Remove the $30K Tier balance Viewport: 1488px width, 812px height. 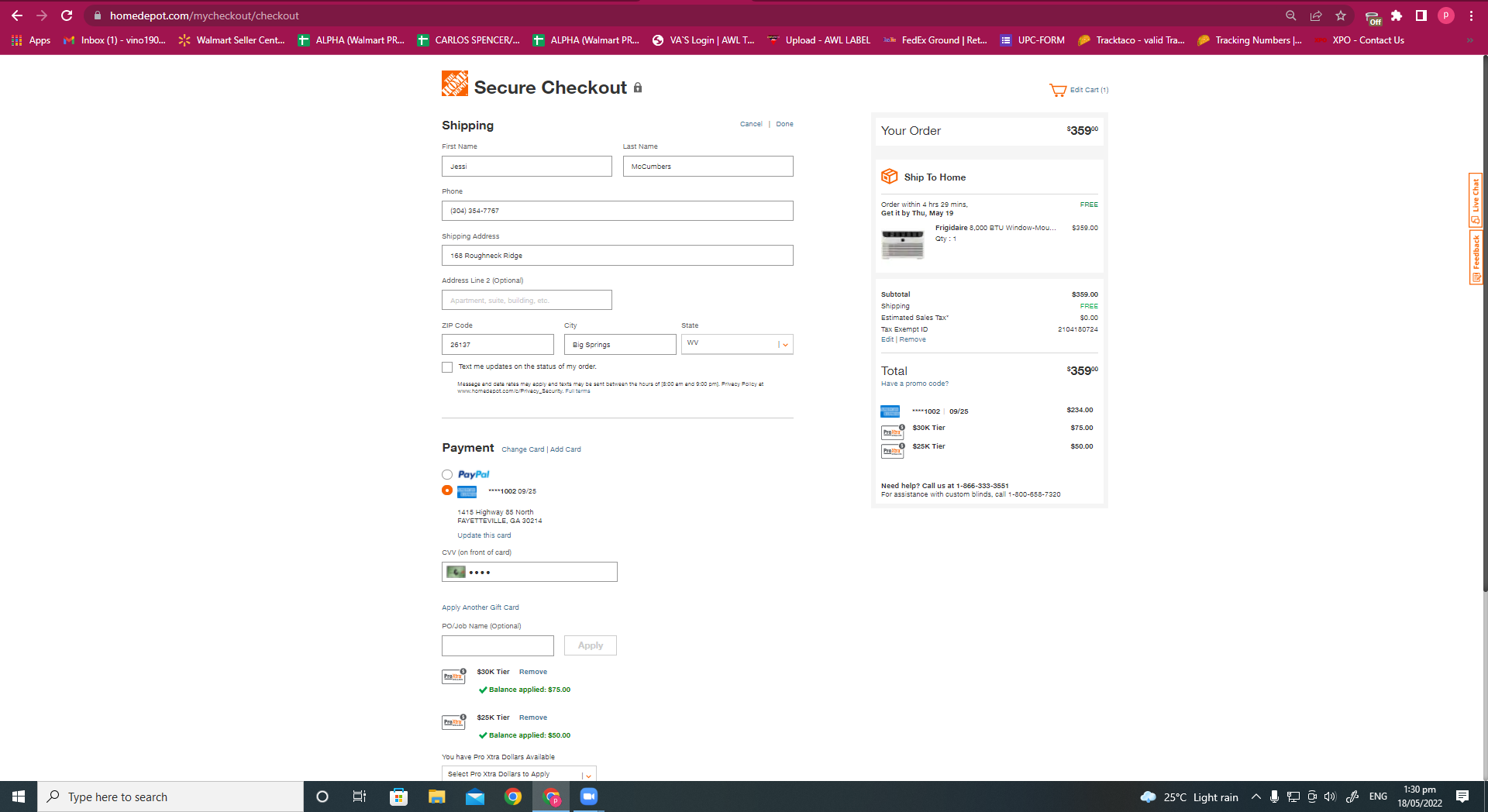(533, 672)
